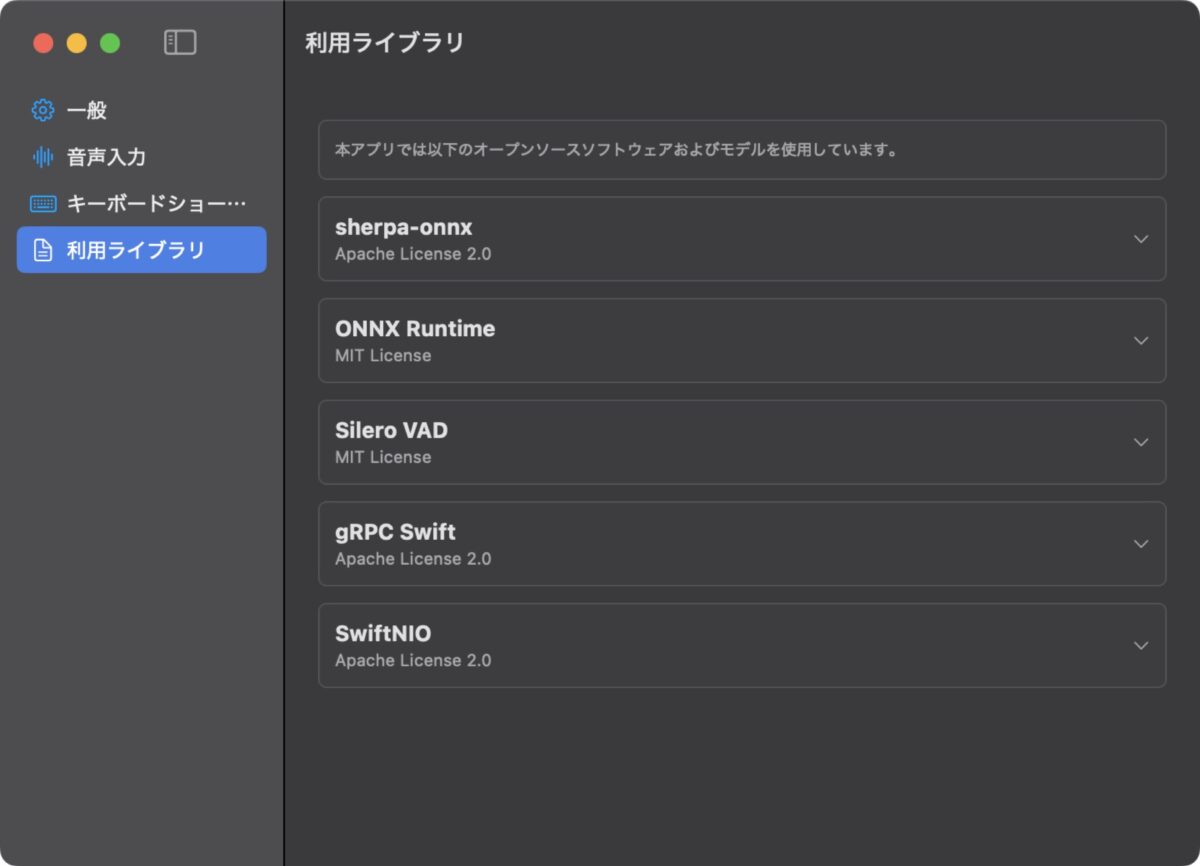Toggle the sidebar panel icon
This screenshot has width=1200, height=866.
[x=180, y=42]
